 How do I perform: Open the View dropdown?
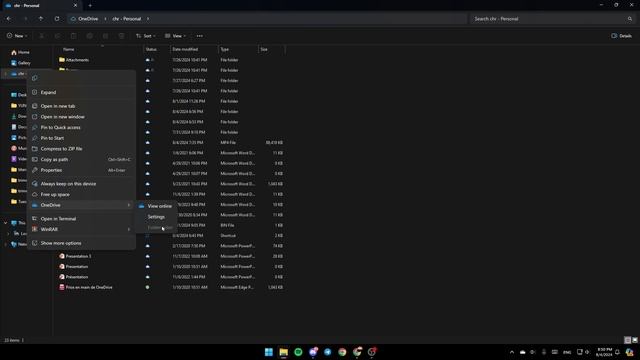[176, 36]
